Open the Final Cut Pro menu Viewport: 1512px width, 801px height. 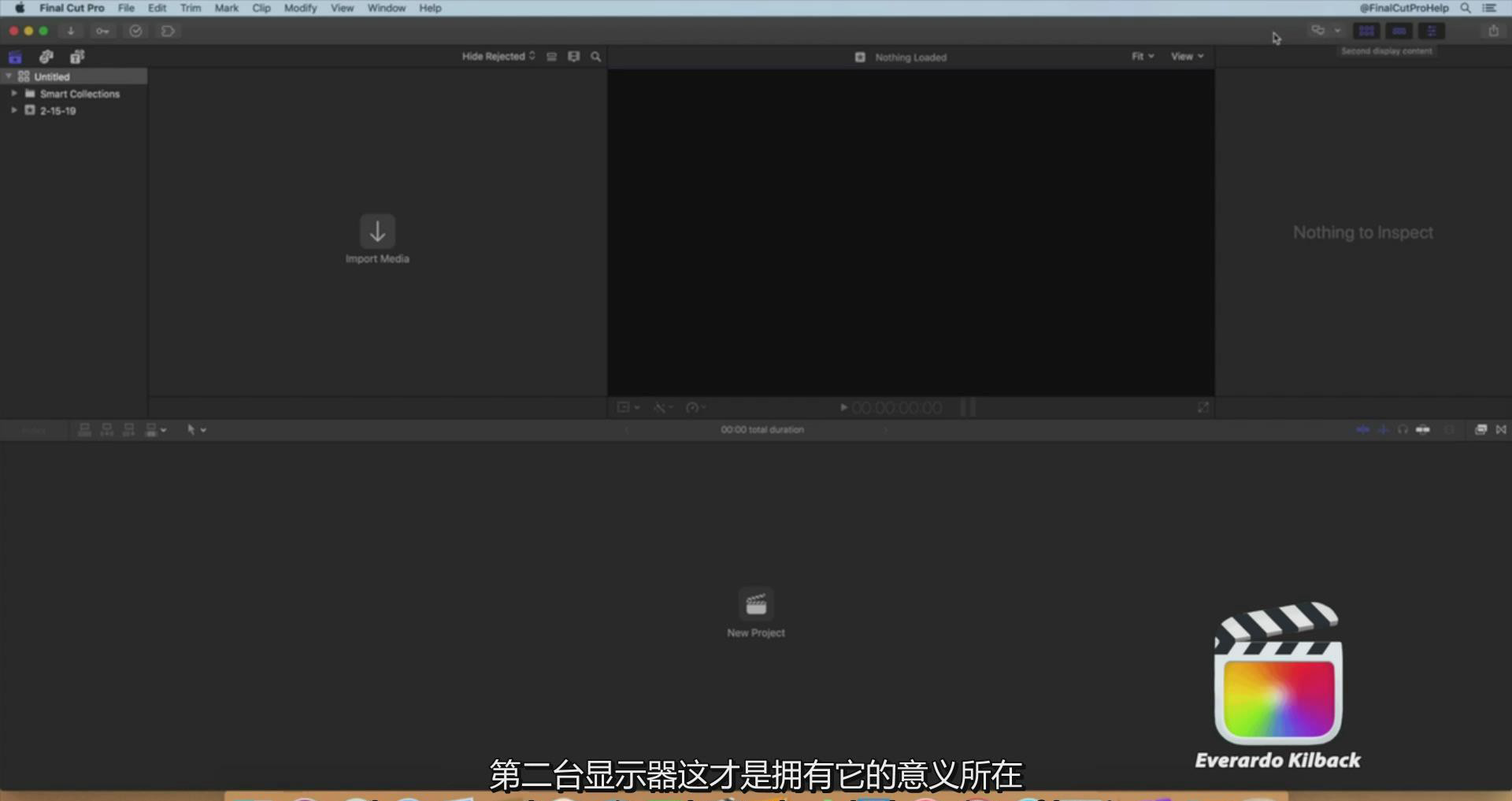pyautogui.click(x=72, y=8)
